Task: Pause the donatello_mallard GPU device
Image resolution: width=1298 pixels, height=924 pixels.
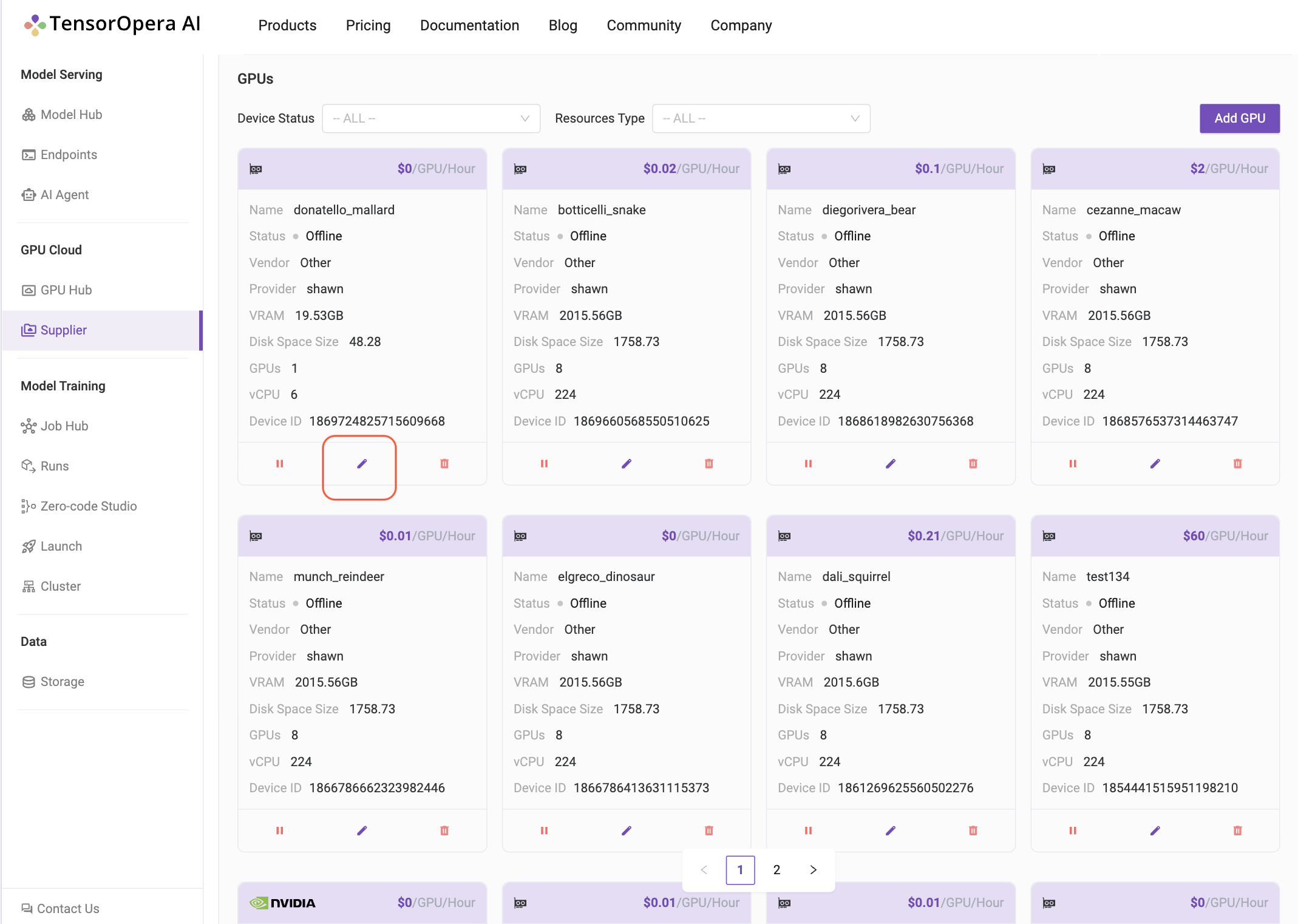Action: (x=280, y=464)
